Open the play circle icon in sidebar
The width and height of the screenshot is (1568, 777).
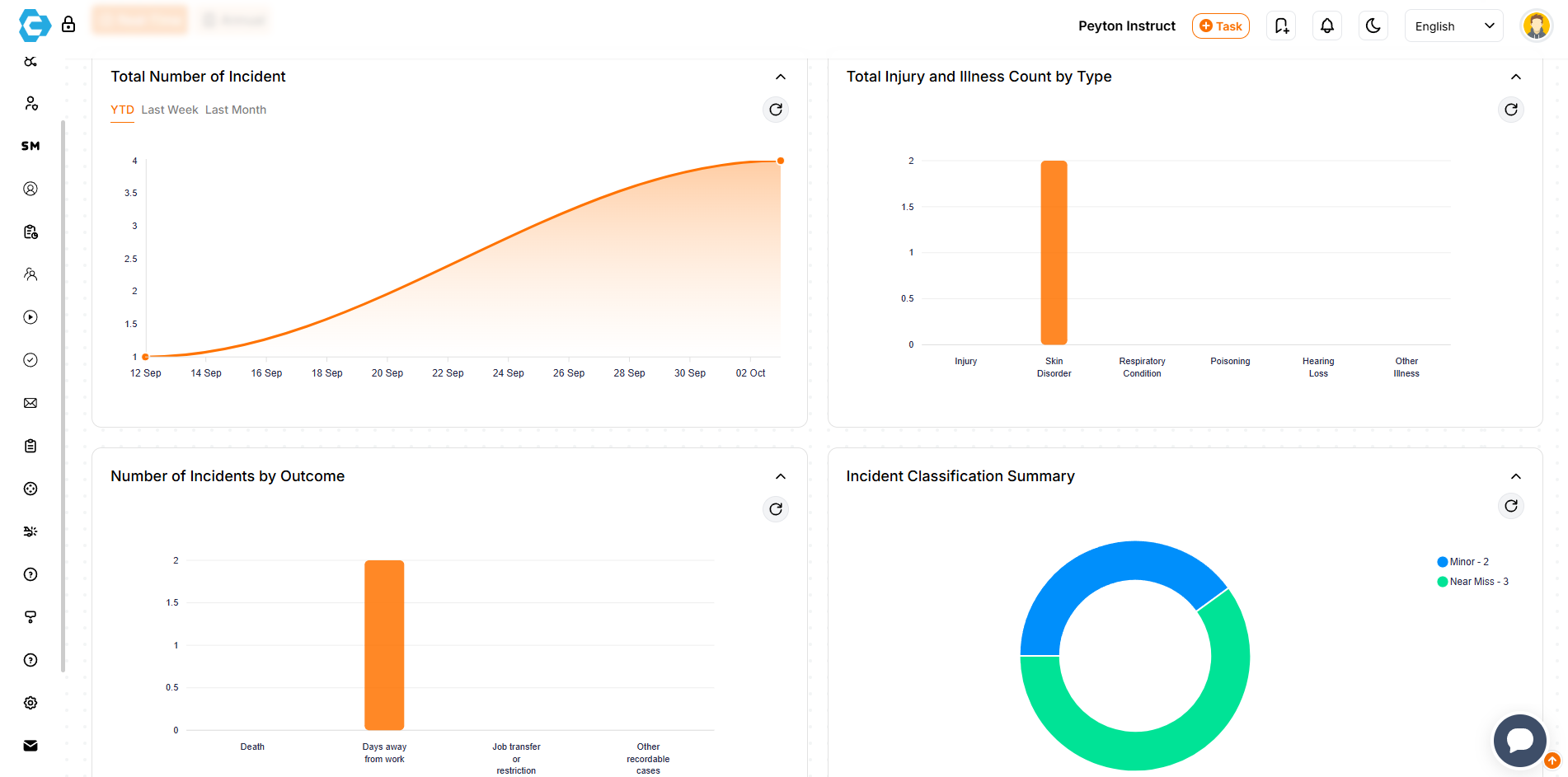[x=31, y=317]
